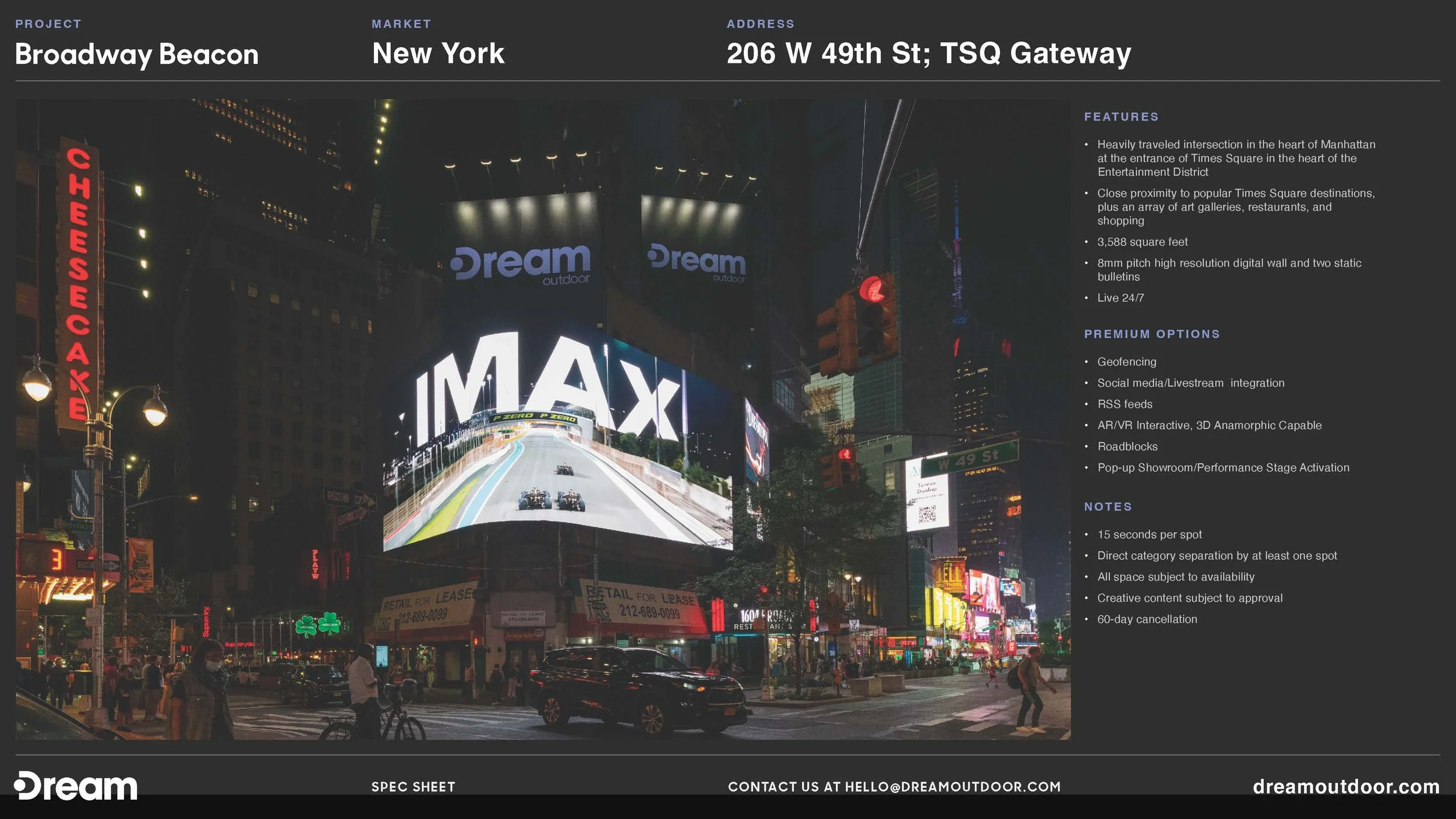Click the Dream logo in footer

[76, 786]
